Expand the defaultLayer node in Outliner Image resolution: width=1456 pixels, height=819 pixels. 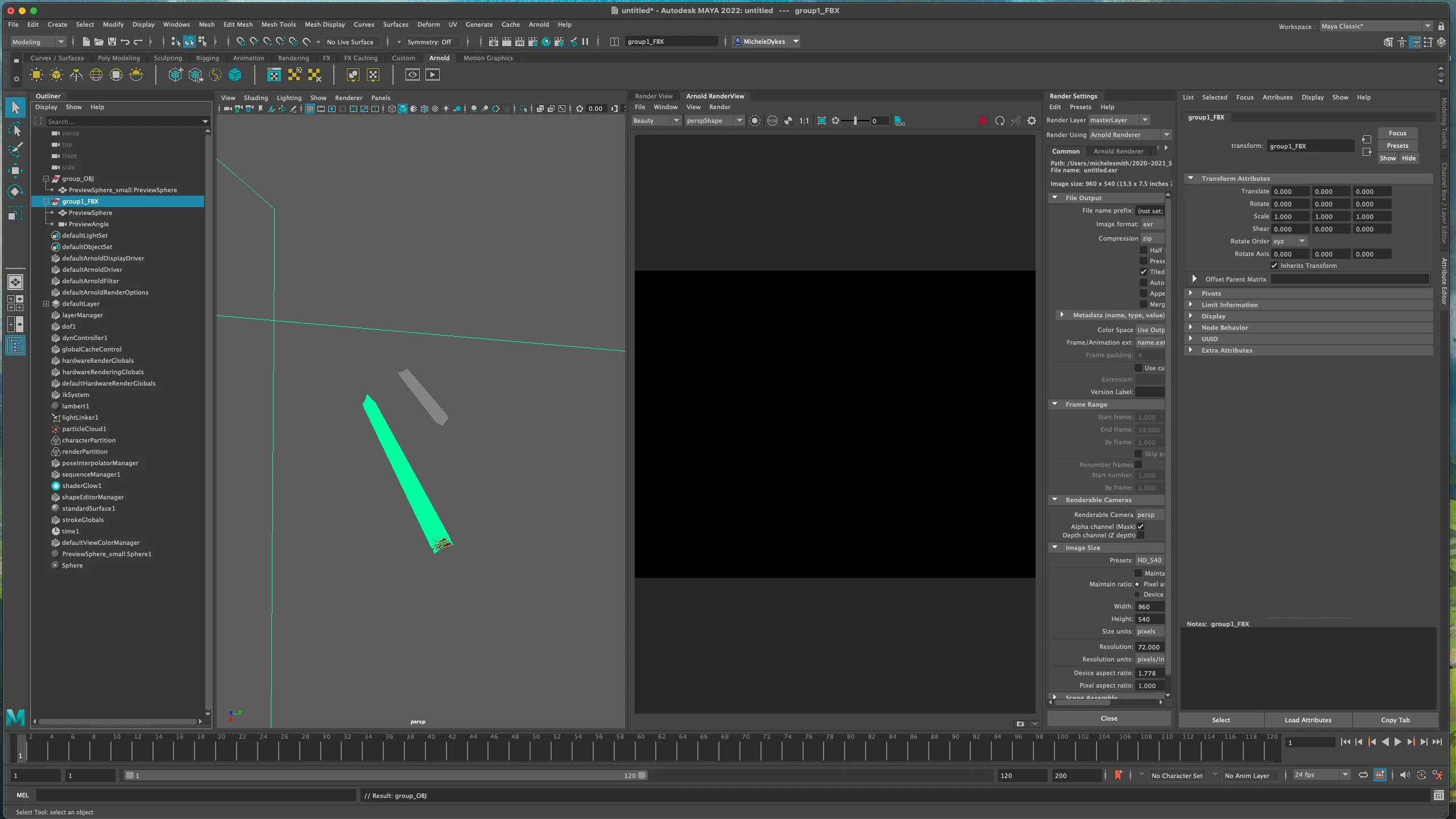pyautogui.click(x=47, y=304)
